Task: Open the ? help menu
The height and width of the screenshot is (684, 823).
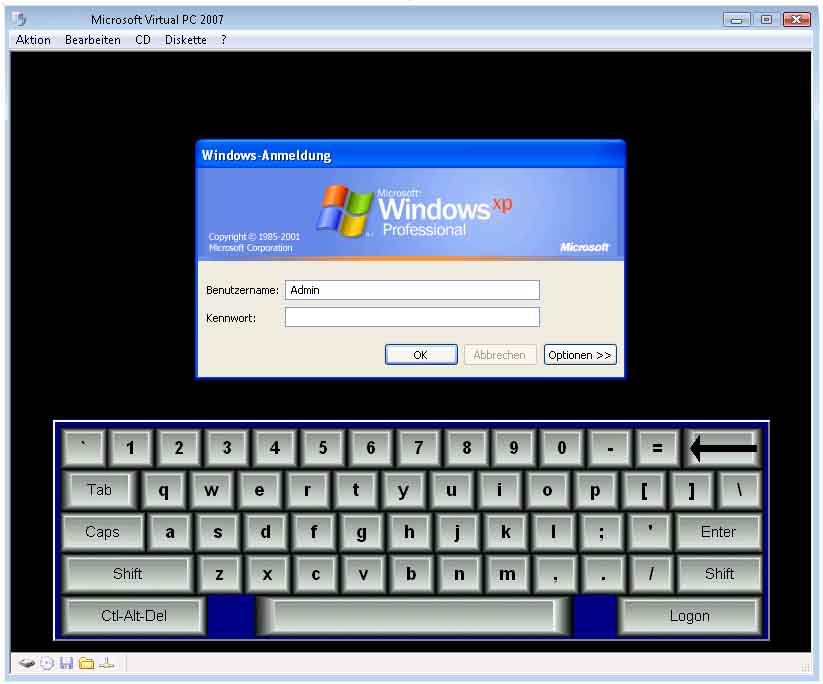Action: (x=224, y=40)
